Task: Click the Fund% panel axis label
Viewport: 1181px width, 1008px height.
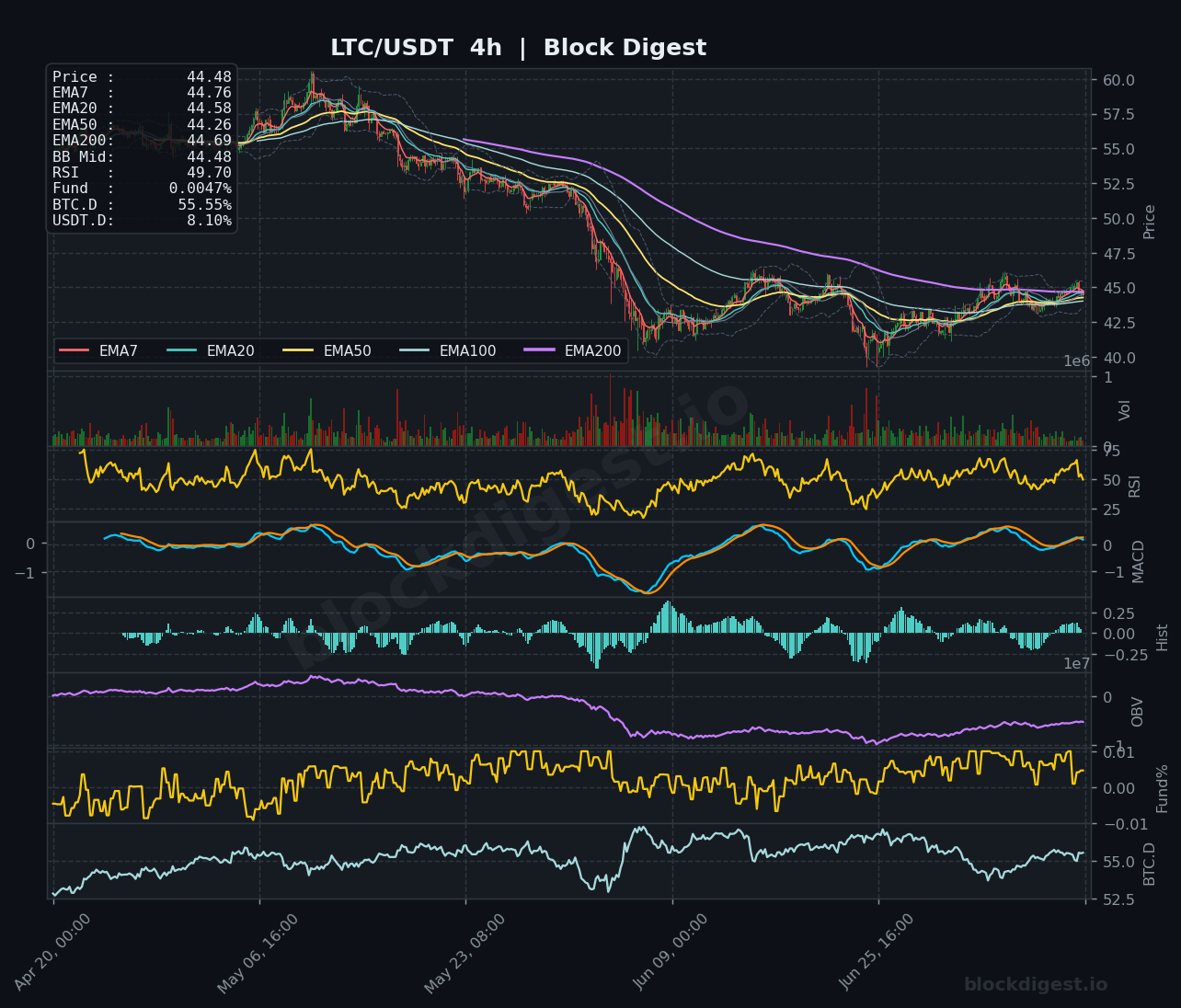Action: point(1162,788)
